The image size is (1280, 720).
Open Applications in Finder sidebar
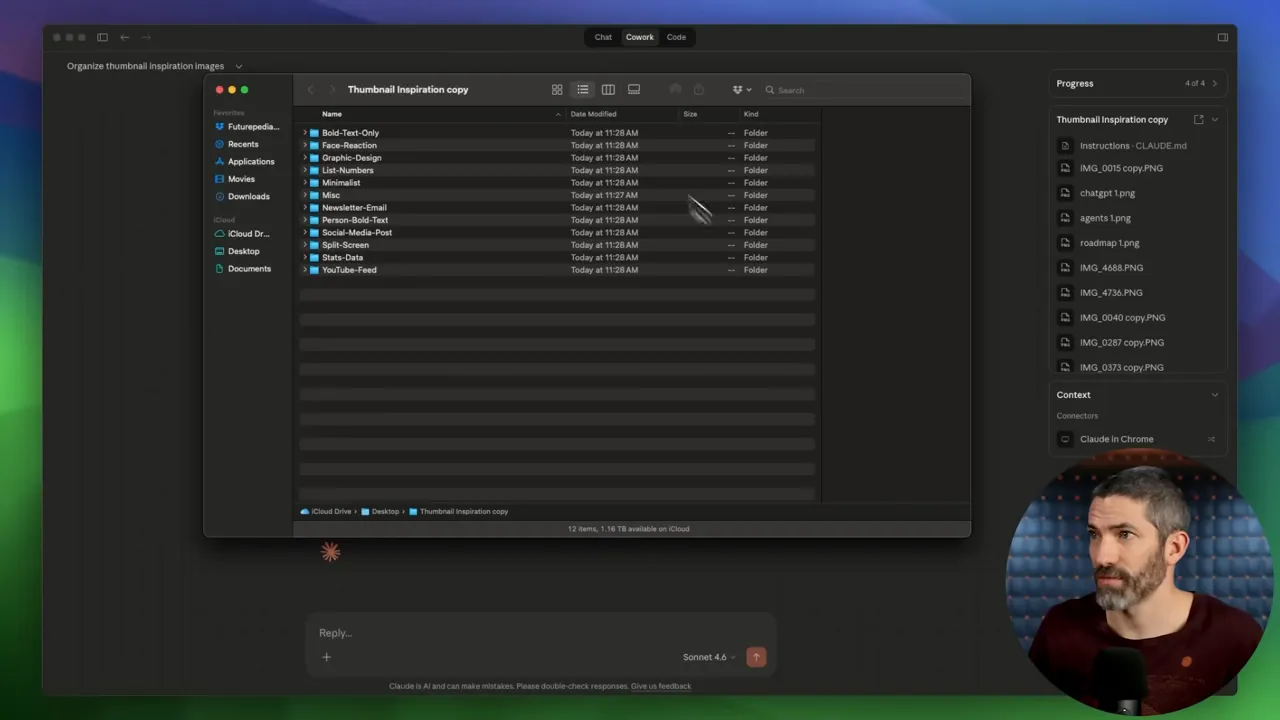[x=244, y=162]
